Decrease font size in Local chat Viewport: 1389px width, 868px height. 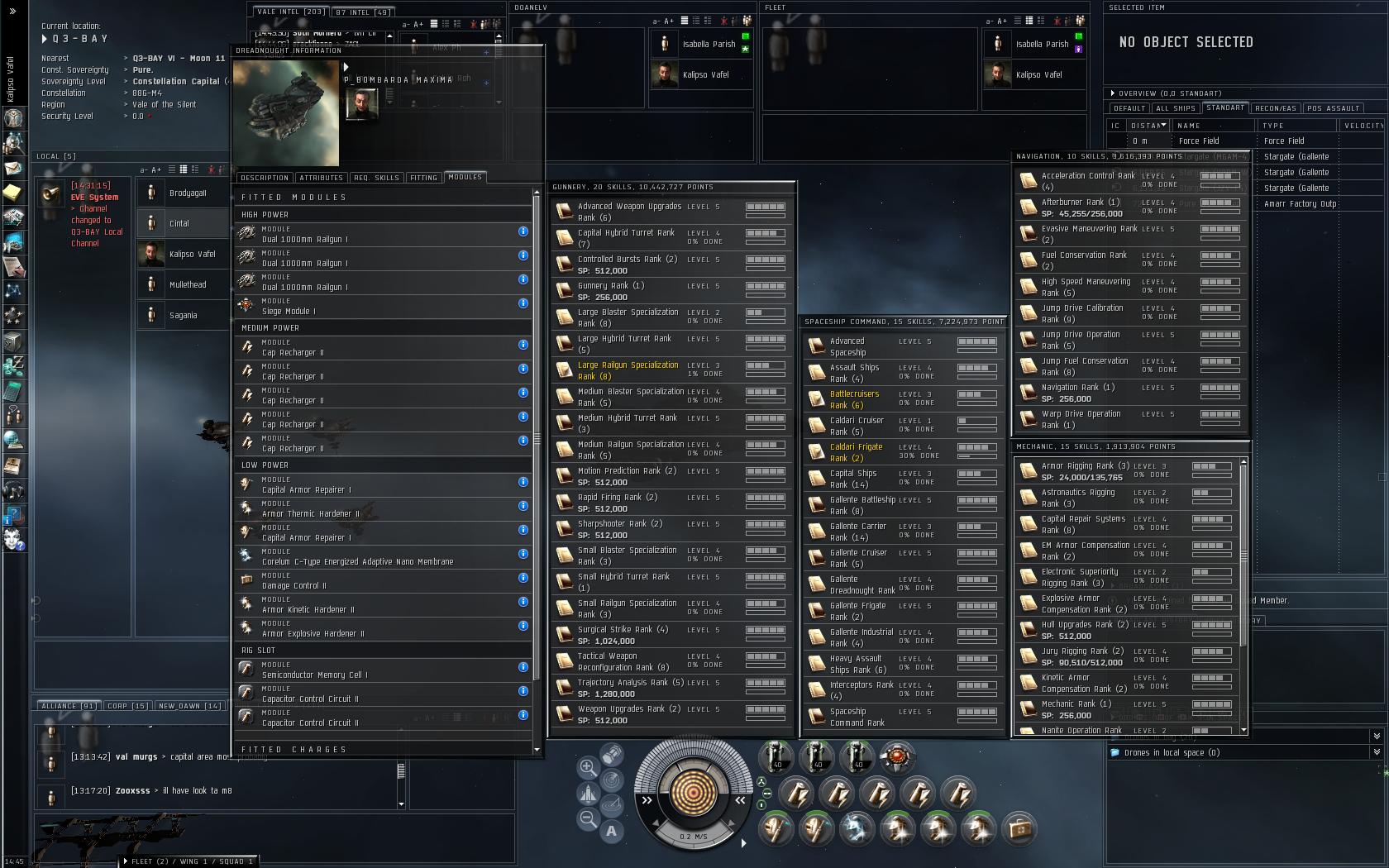(x=144, y=170)
